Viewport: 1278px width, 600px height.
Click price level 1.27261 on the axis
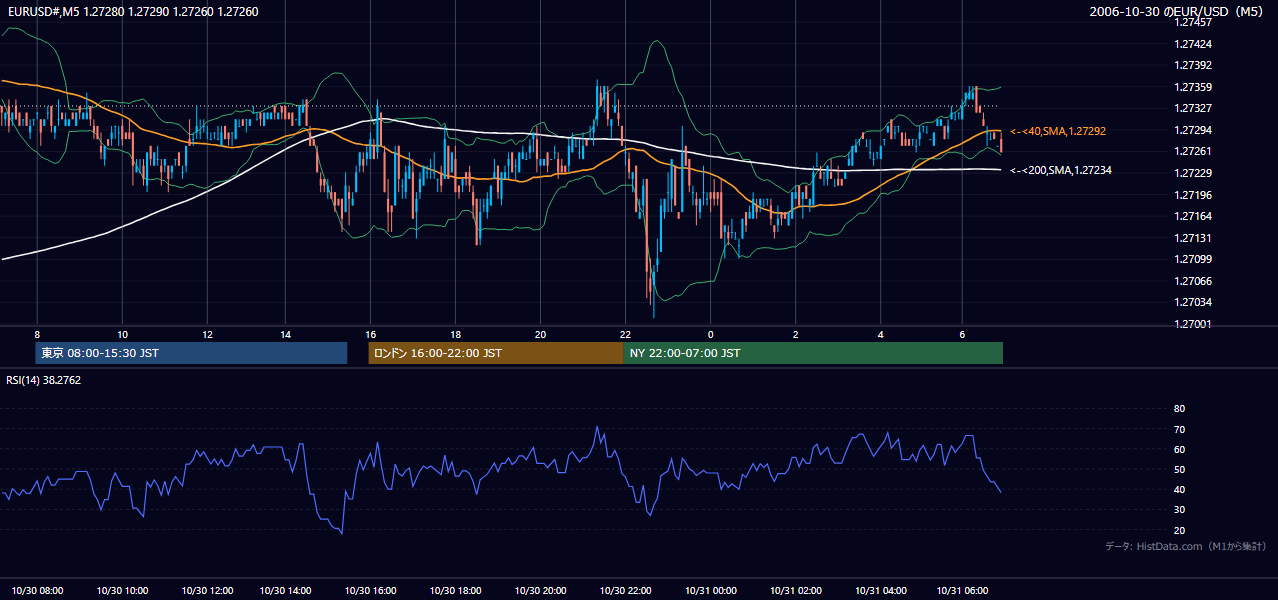(1192, 151)
